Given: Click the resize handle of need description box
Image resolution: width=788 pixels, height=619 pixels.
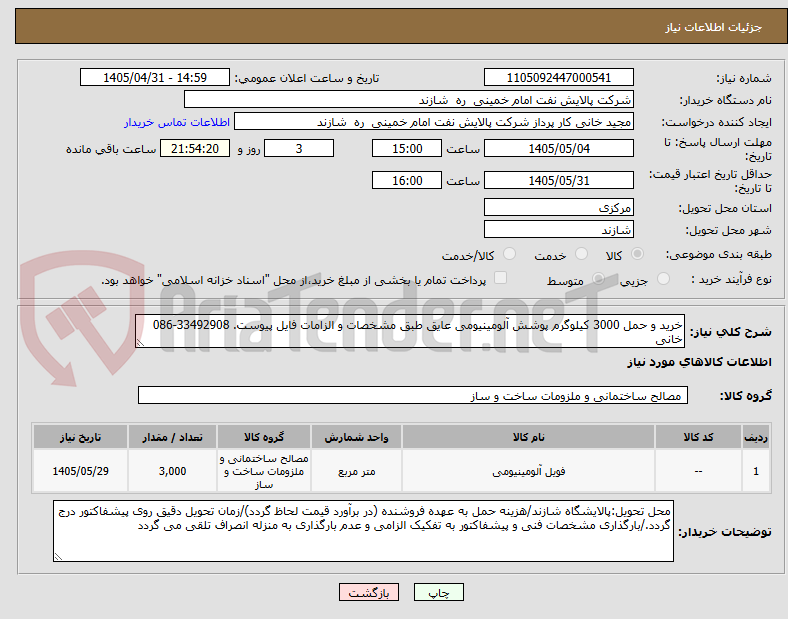Looking at the screenshot, I should point(140,343).
